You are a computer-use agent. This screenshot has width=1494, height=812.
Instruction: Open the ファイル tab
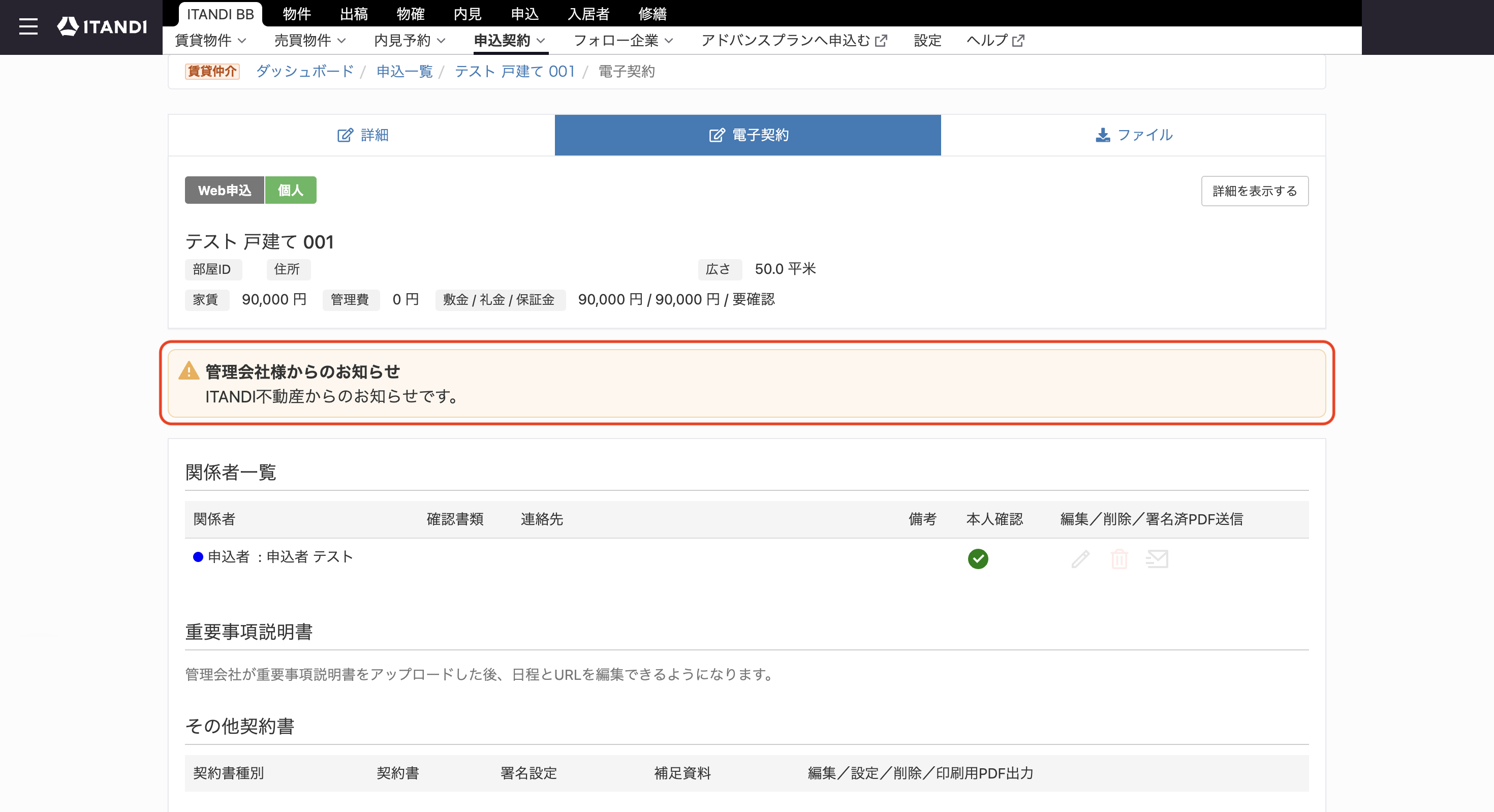(1133, 135)
